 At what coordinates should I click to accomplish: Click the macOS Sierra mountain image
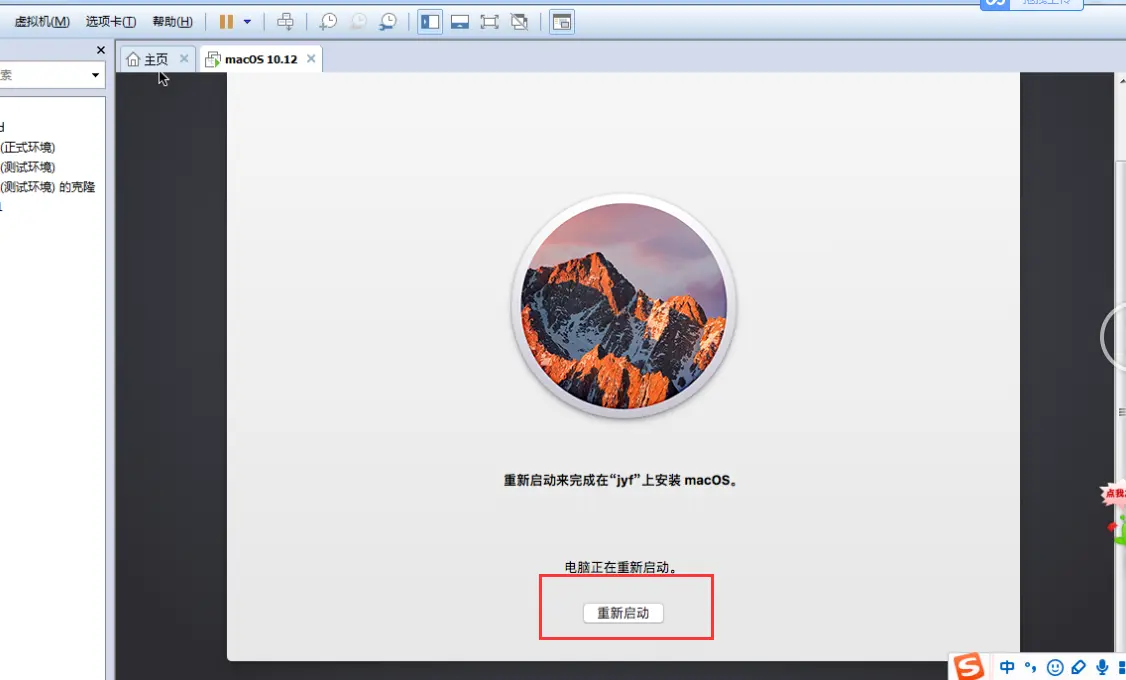click(x=623, y=305)
